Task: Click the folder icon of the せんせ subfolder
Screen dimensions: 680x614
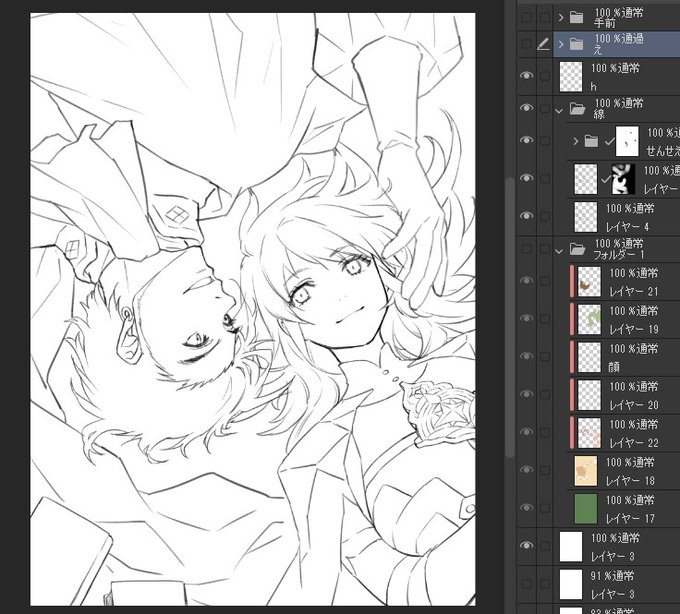Action: pos(591,141)
